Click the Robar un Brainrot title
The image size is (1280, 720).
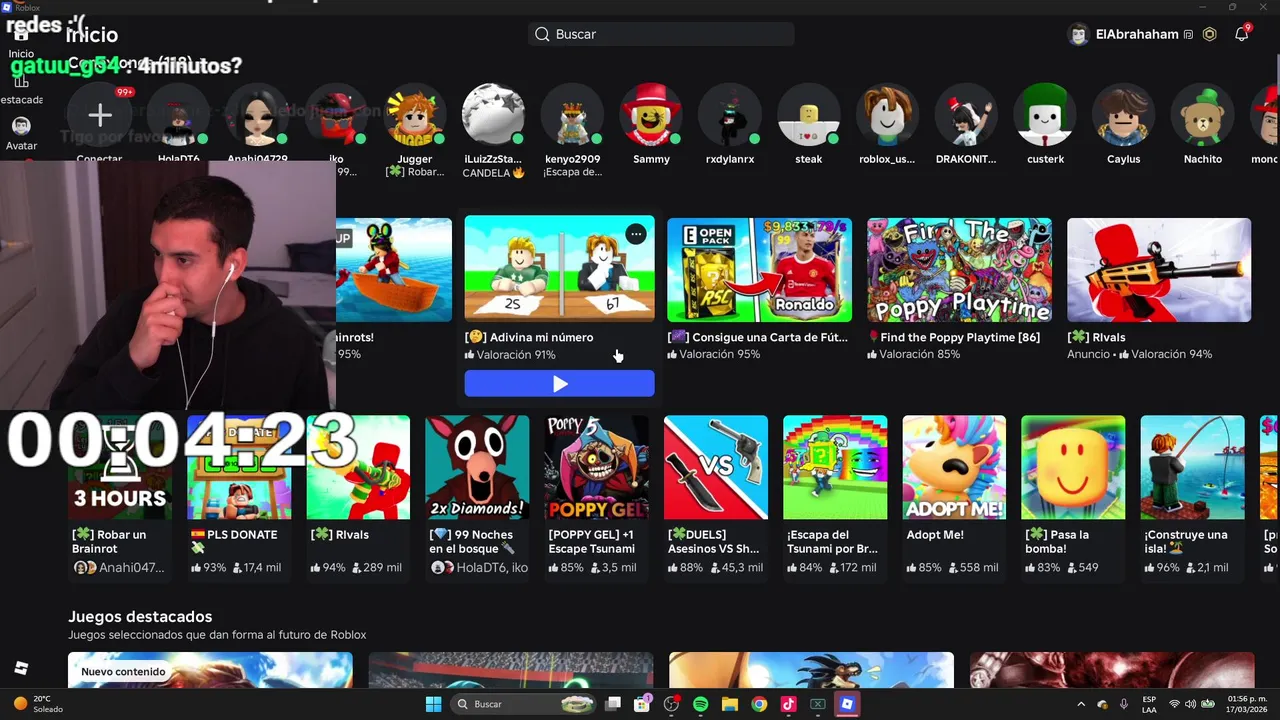click(109, 541)
